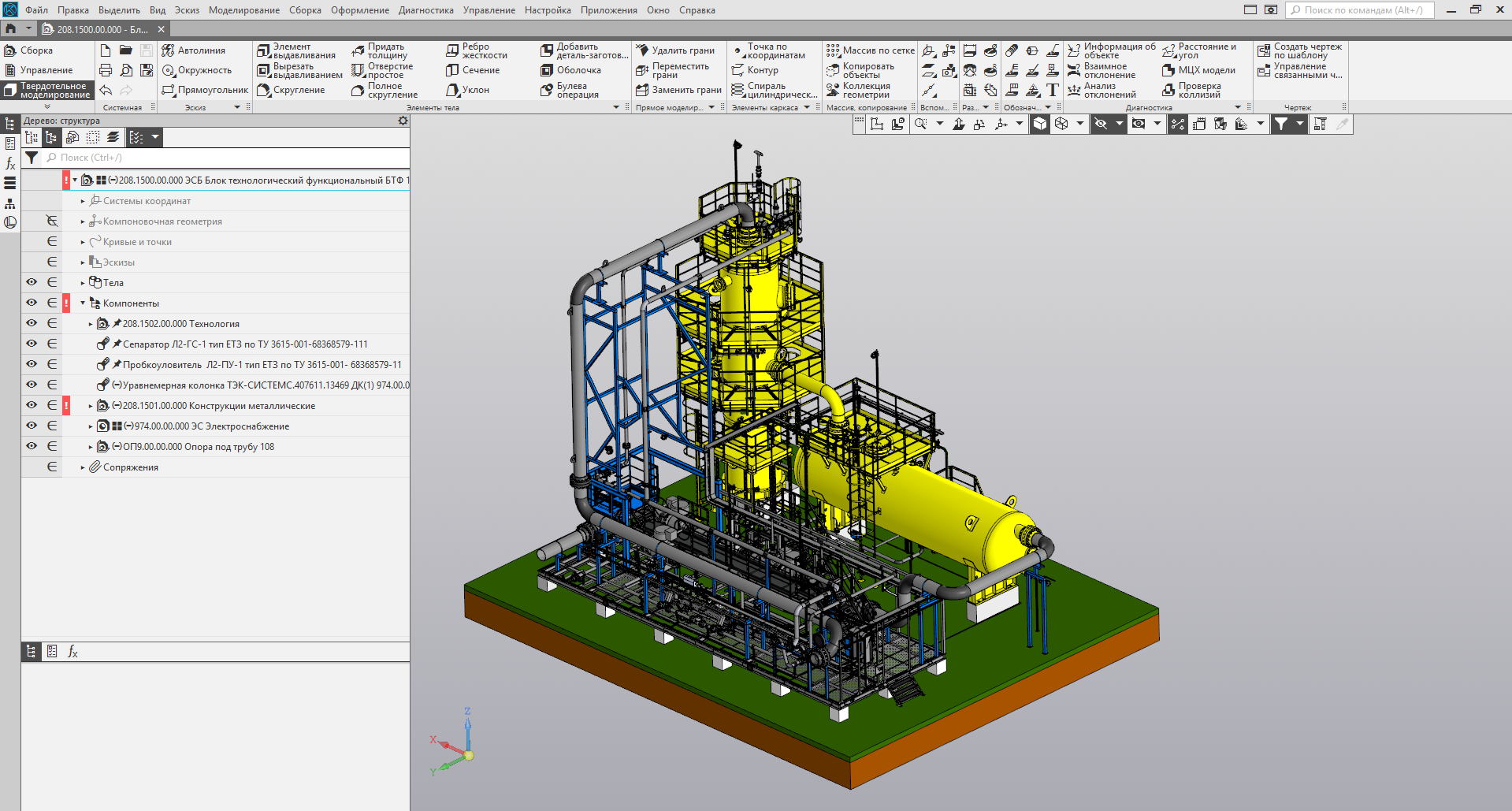Toggle visibility of Электроснабжение component
This screenshot has width=1512, height=811.
32,426
